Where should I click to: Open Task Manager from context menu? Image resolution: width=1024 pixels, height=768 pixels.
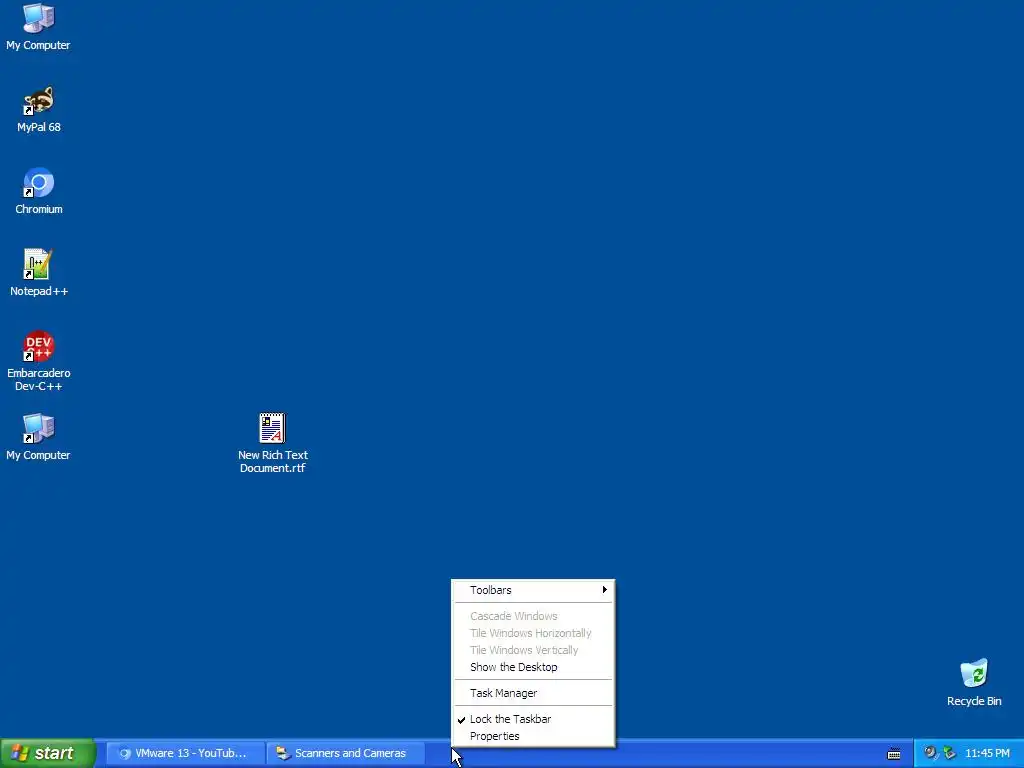point(534,694)
